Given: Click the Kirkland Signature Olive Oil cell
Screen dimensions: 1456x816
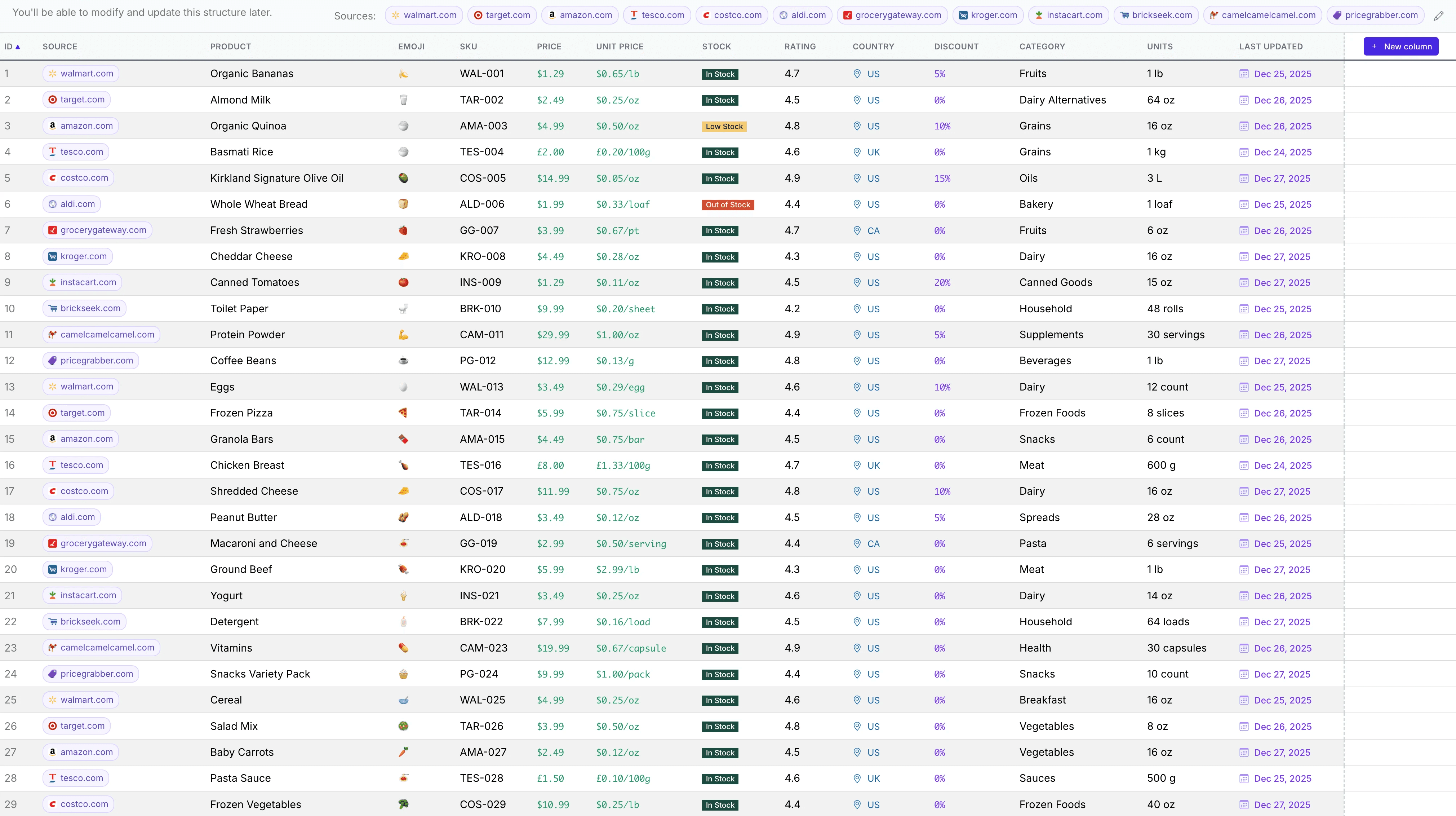Looking at the screenshot, I should pos(276,178).
